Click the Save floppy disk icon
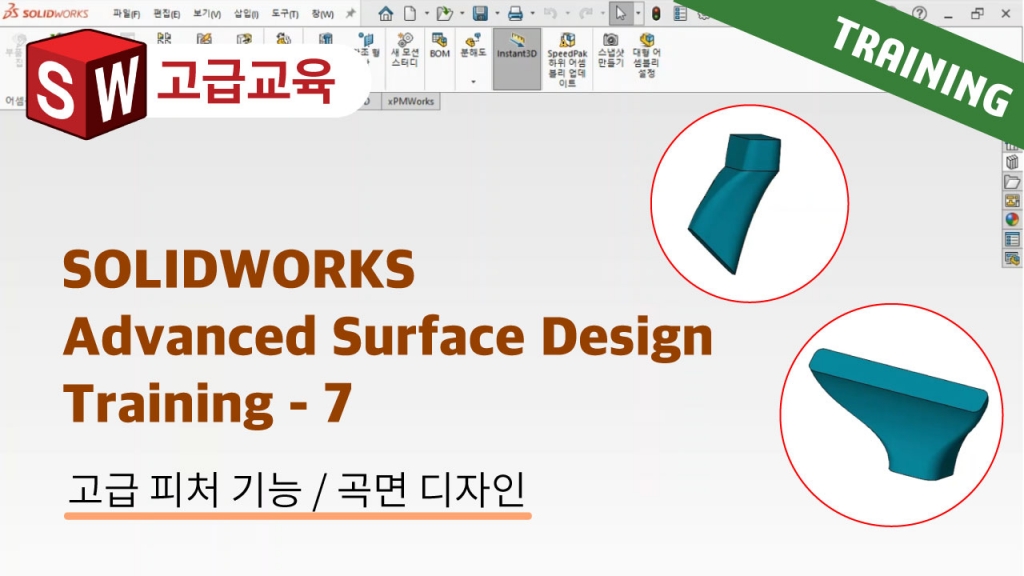Image resolution: width=1024 pixels, height=576 pixels. (x=481, y=13)
